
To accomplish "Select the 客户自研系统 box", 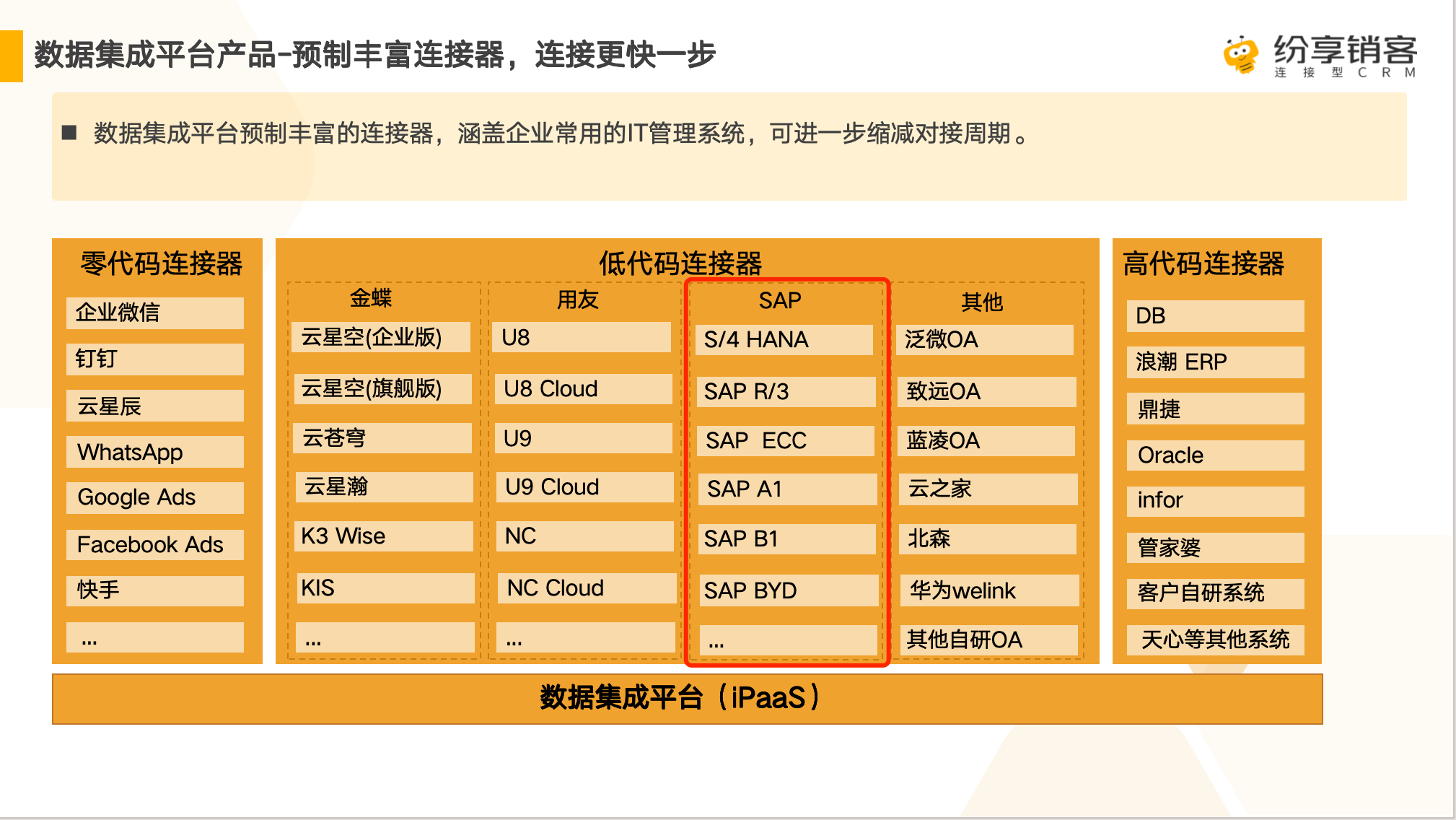I will tap(1216, 593).
